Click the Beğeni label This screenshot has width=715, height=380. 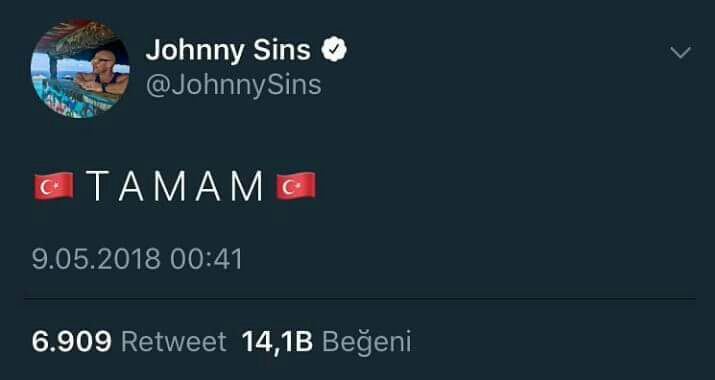367,342
